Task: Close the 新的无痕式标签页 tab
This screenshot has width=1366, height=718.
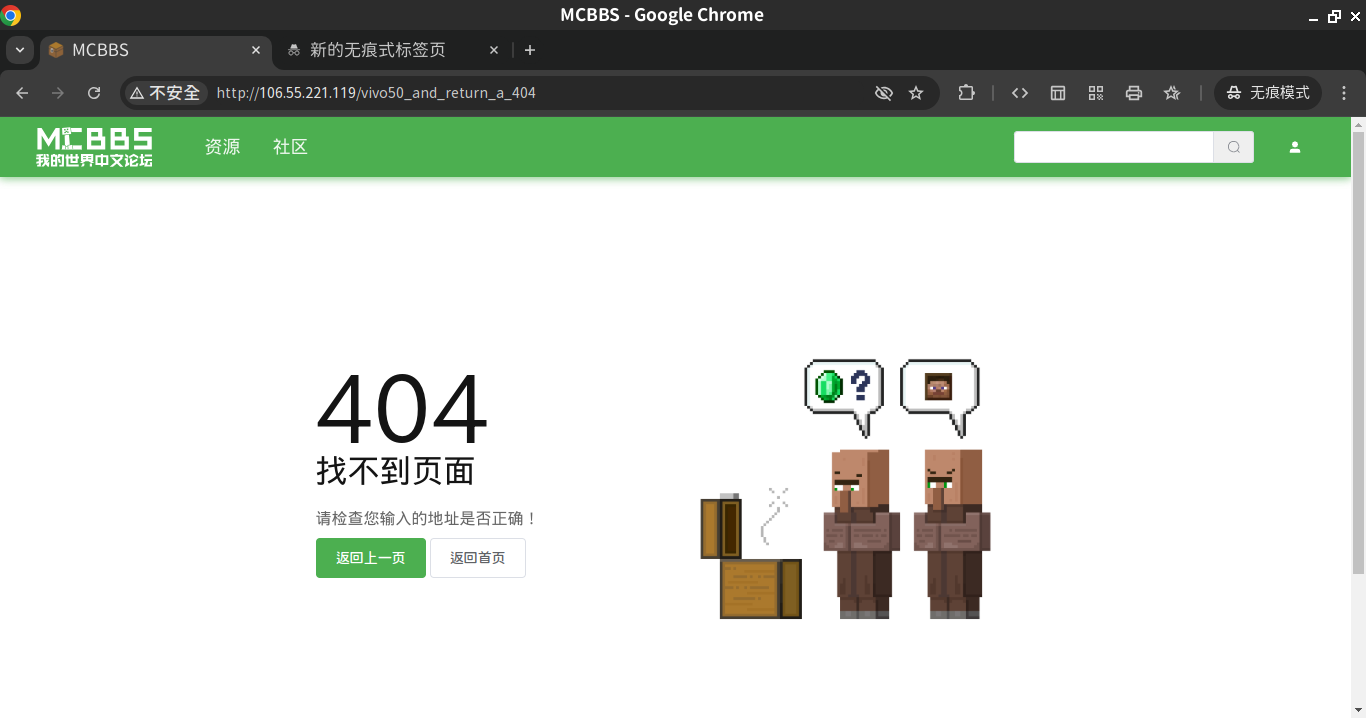Action: 494,50
